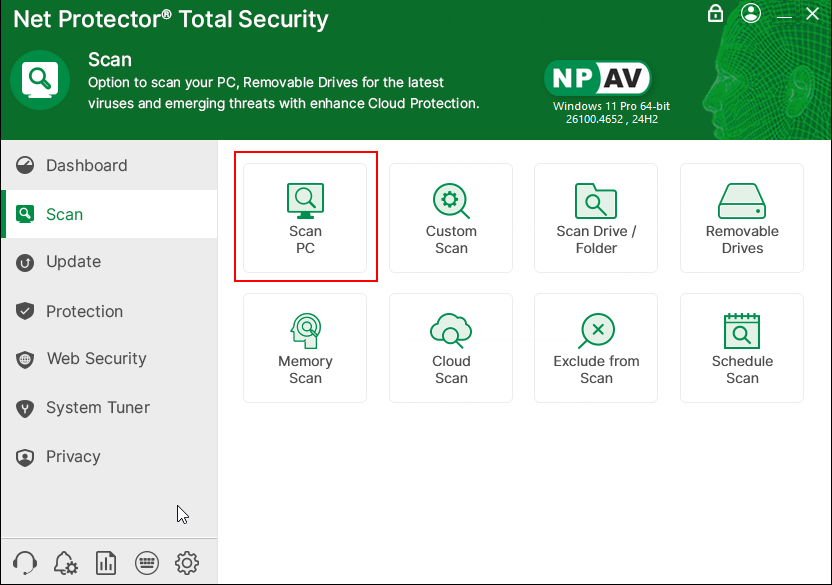
Task: Open the virtual keyboard icon
Action: 146,563
